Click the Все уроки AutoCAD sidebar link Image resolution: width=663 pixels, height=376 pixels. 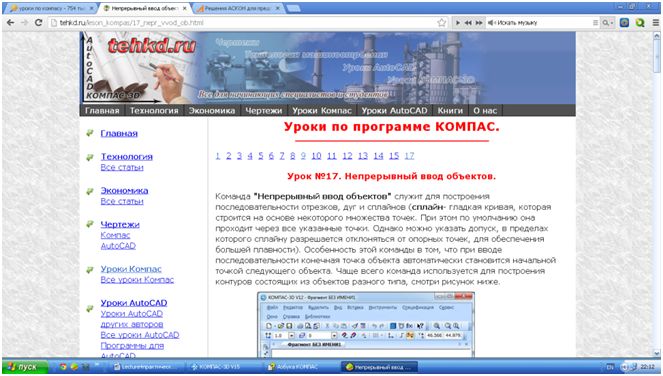coord(140,335)
